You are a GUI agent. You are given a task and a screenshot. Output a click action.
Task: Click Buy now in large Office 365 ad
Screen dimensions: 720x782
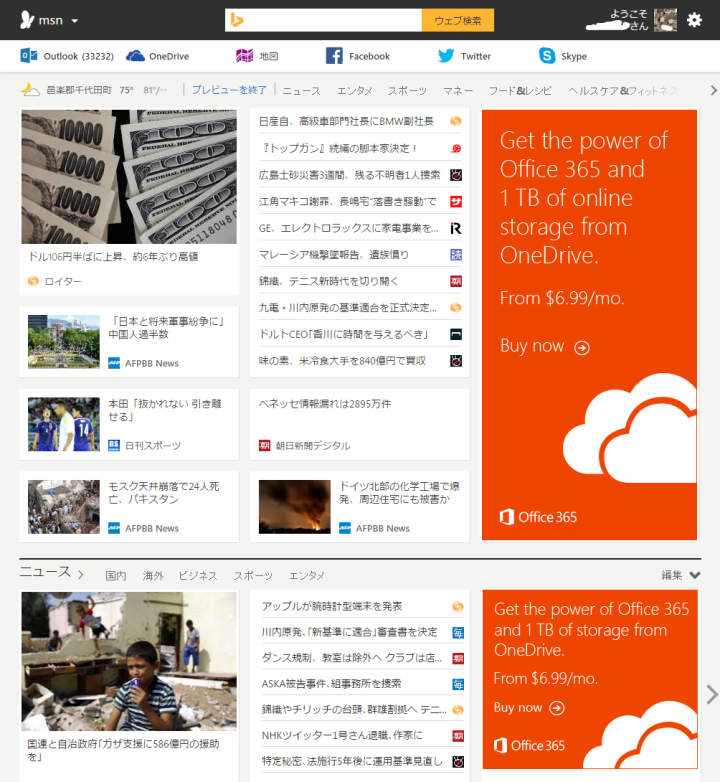coord(545,346)
